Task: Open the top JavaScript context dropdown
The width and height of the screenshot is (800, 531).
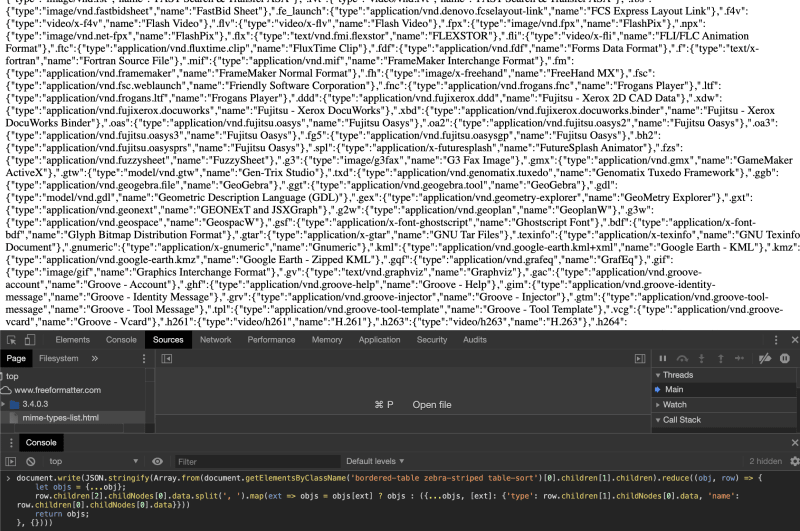Action: pos(93,462)
